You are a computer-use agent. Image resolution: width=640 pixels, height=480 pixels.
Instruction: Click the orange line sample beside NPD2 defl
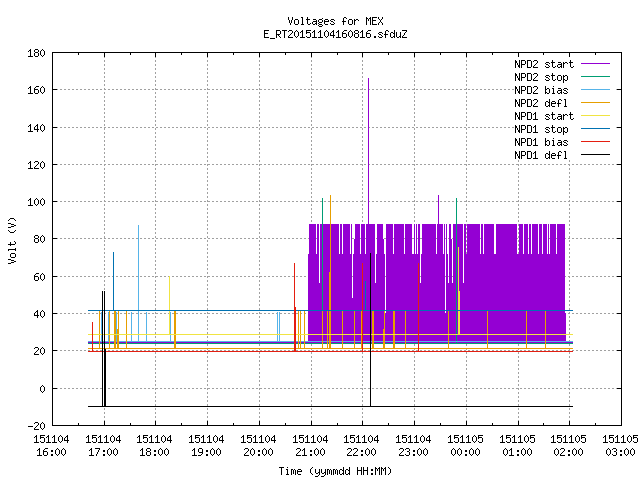click(595, 103)
